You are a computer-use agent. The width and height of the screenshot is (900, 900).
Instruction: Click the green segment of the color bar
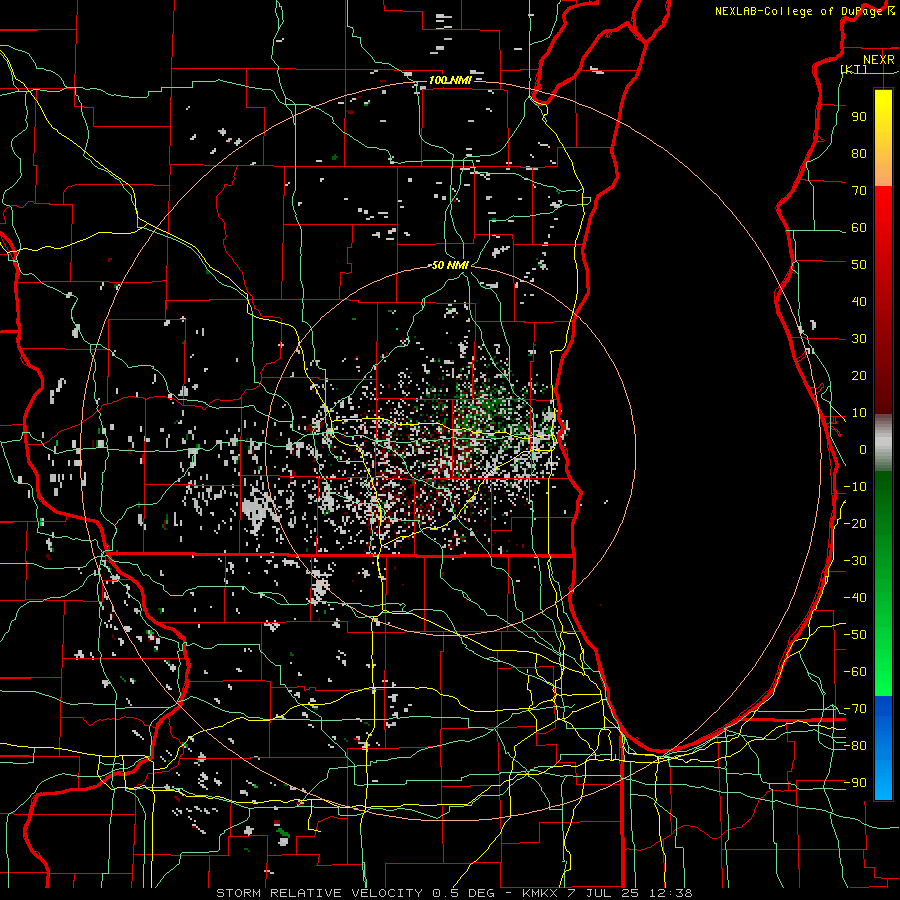pos(883,584)
